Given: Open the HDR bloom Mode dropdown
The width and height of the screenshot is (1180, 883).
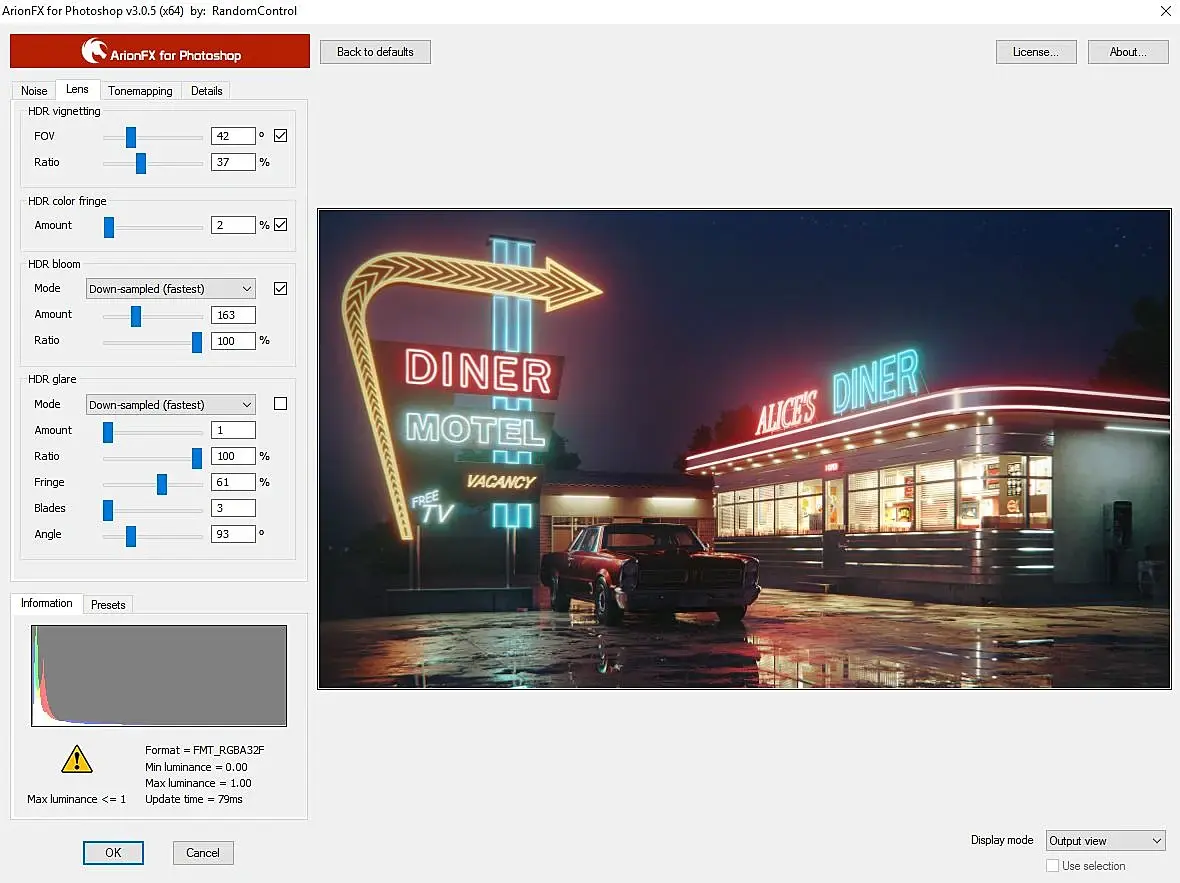Looking at the screenshot, I should pyautogui.click(x=170, y=289).
